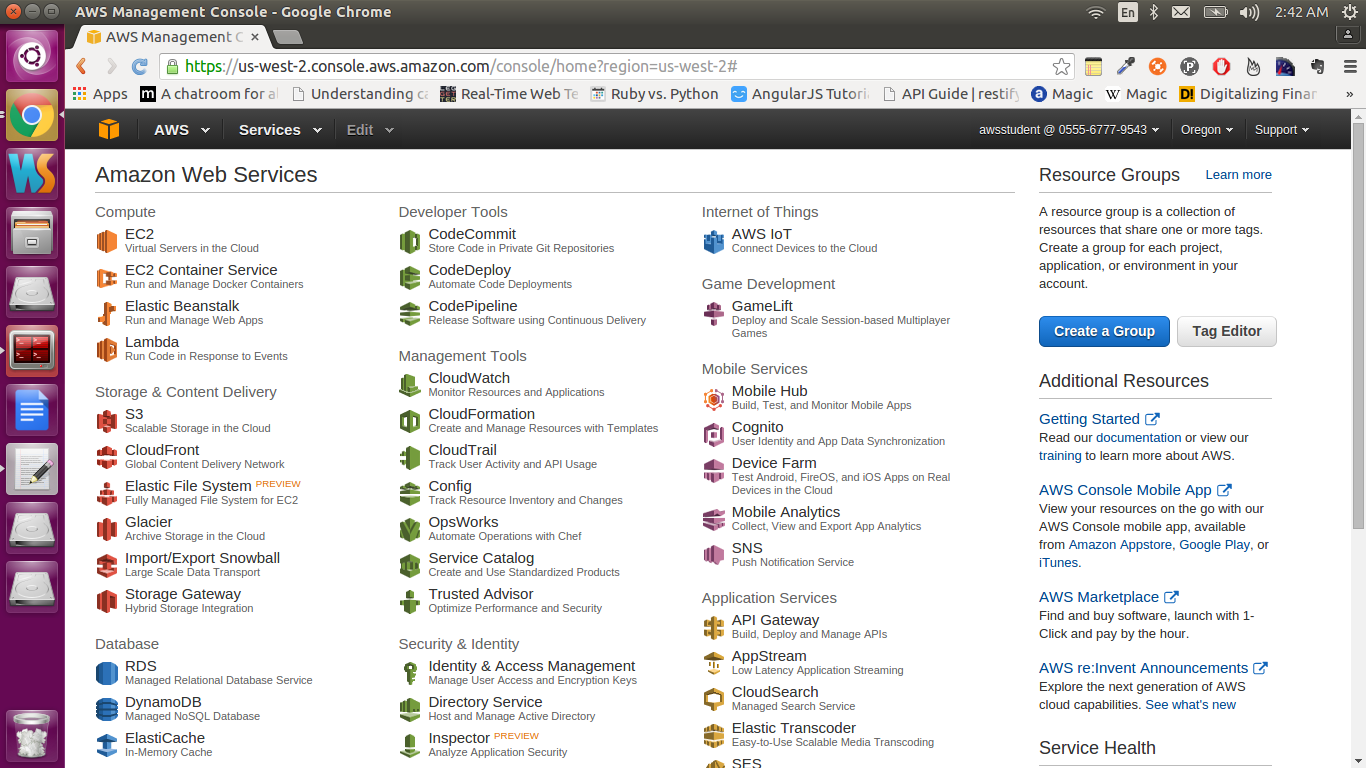Open the Oregon region selector
The image size is (1366, 768).
[1206, 129]
